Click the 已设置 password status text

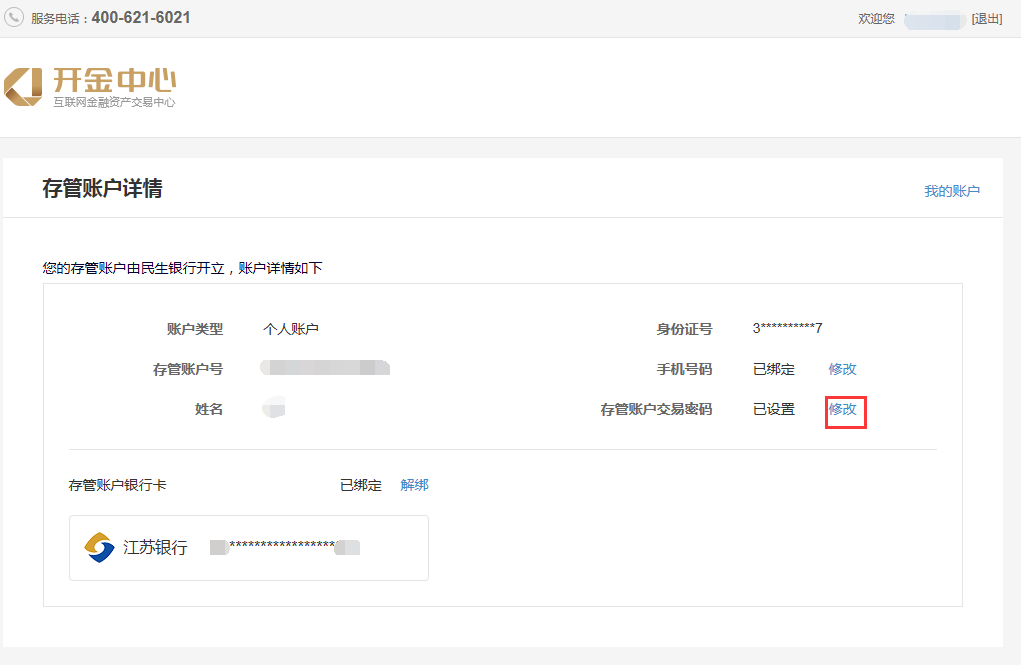pos(774,410)
